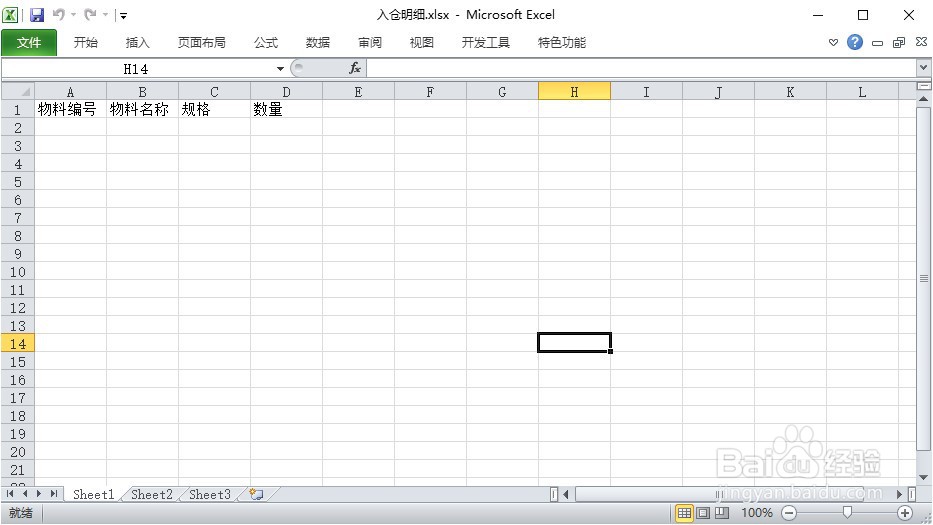Switch to the 审阅 ribbon tab
The image size is (933, 525).
[370, 42]
